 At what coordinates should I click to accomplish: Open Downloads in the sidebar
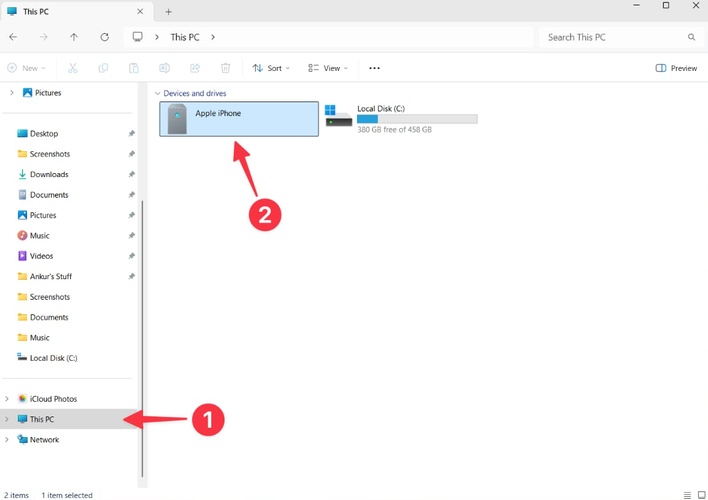42,174
